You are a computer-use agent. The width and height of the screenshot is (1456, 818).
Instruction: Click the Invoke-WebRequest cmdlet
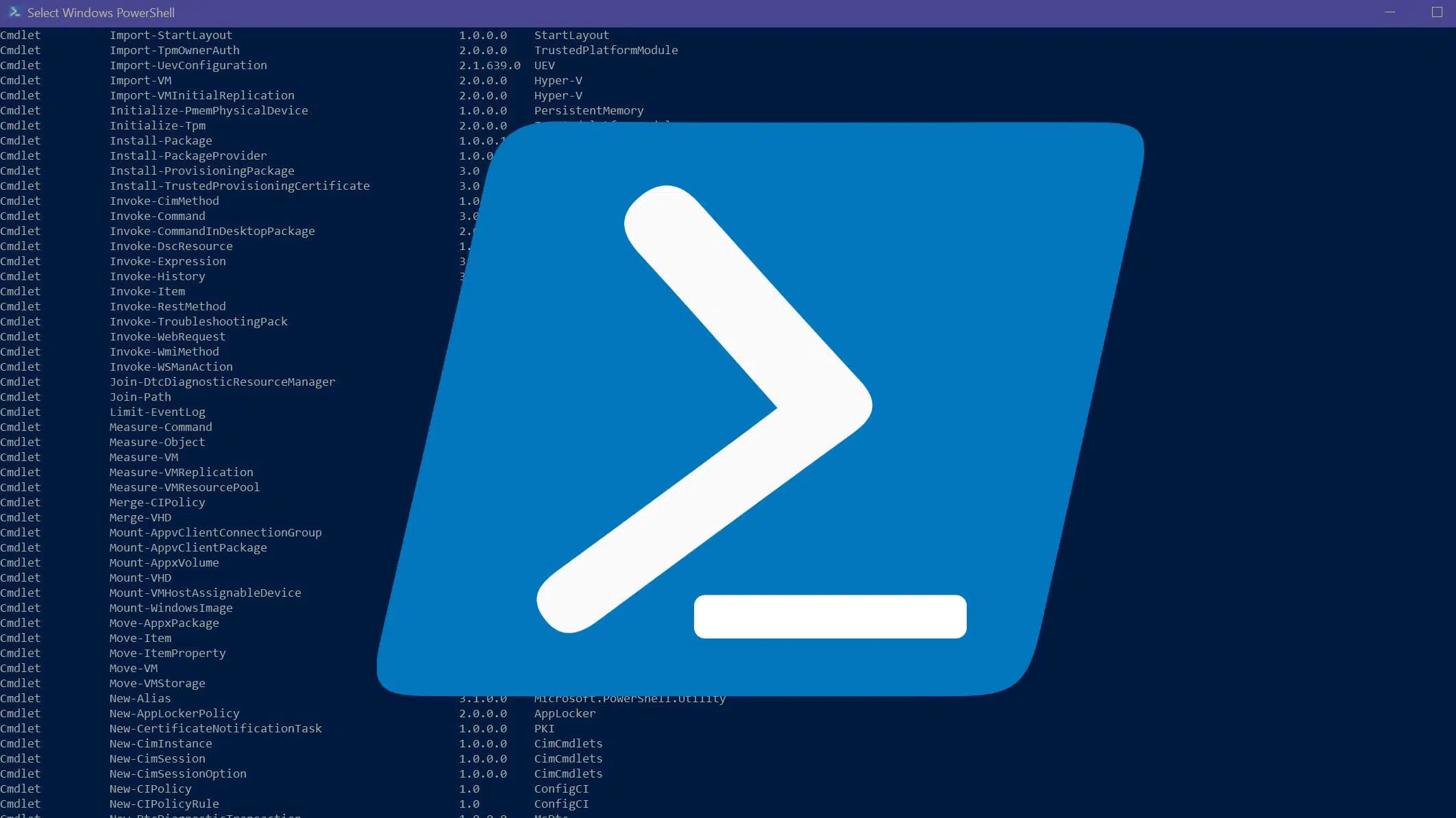(x=168, y=337)
